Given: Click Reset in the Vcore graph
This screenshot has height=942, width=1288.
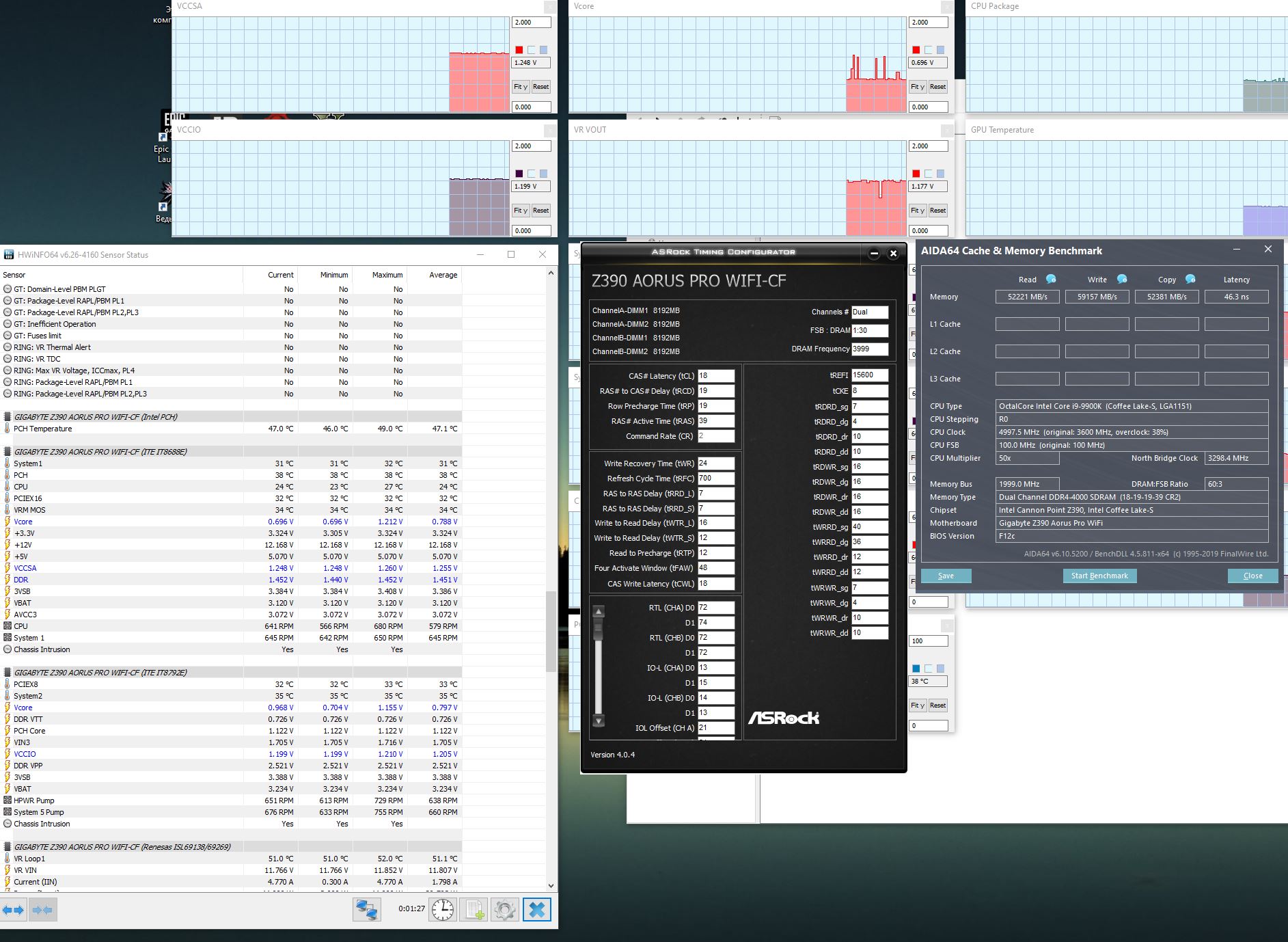Looking at the screenshot, I should [x=938, y=87].
